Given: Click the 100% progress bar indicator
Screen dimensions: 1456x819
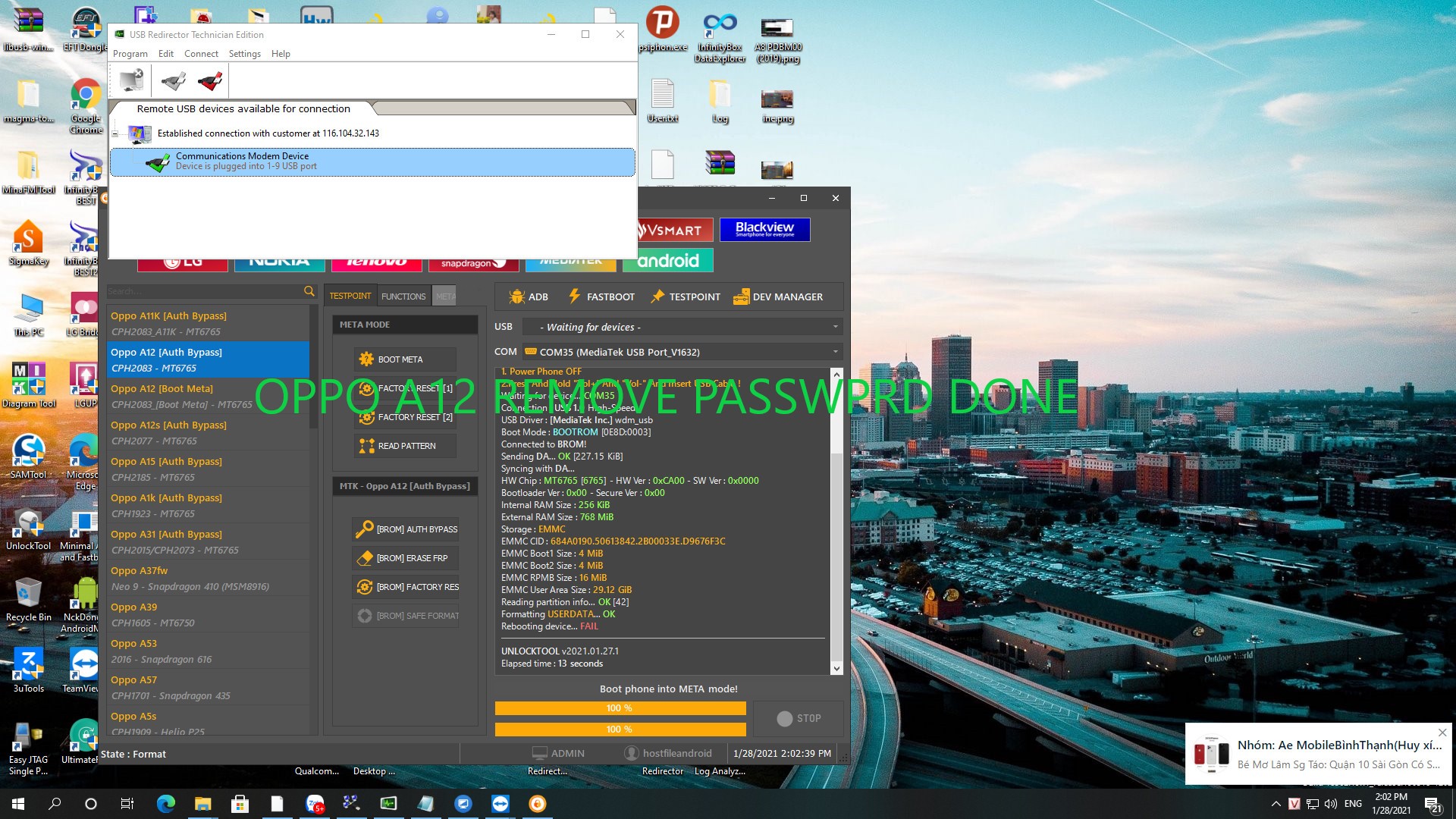Looking at the screenshot, I should click(x=619, y=707).
